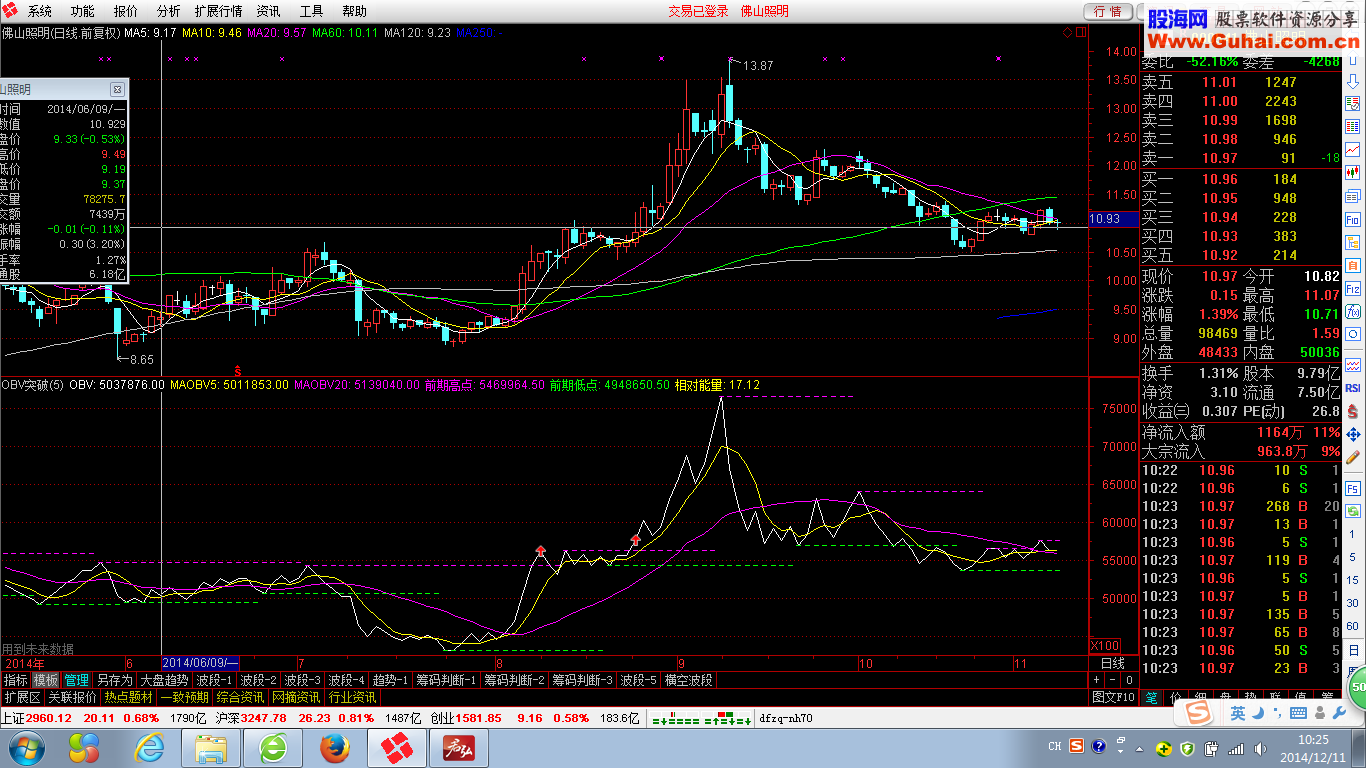The height and width of the screenshot is (768, 1366).
Task: Click the volume speaker tray icon
Action: pos(1260,749)
